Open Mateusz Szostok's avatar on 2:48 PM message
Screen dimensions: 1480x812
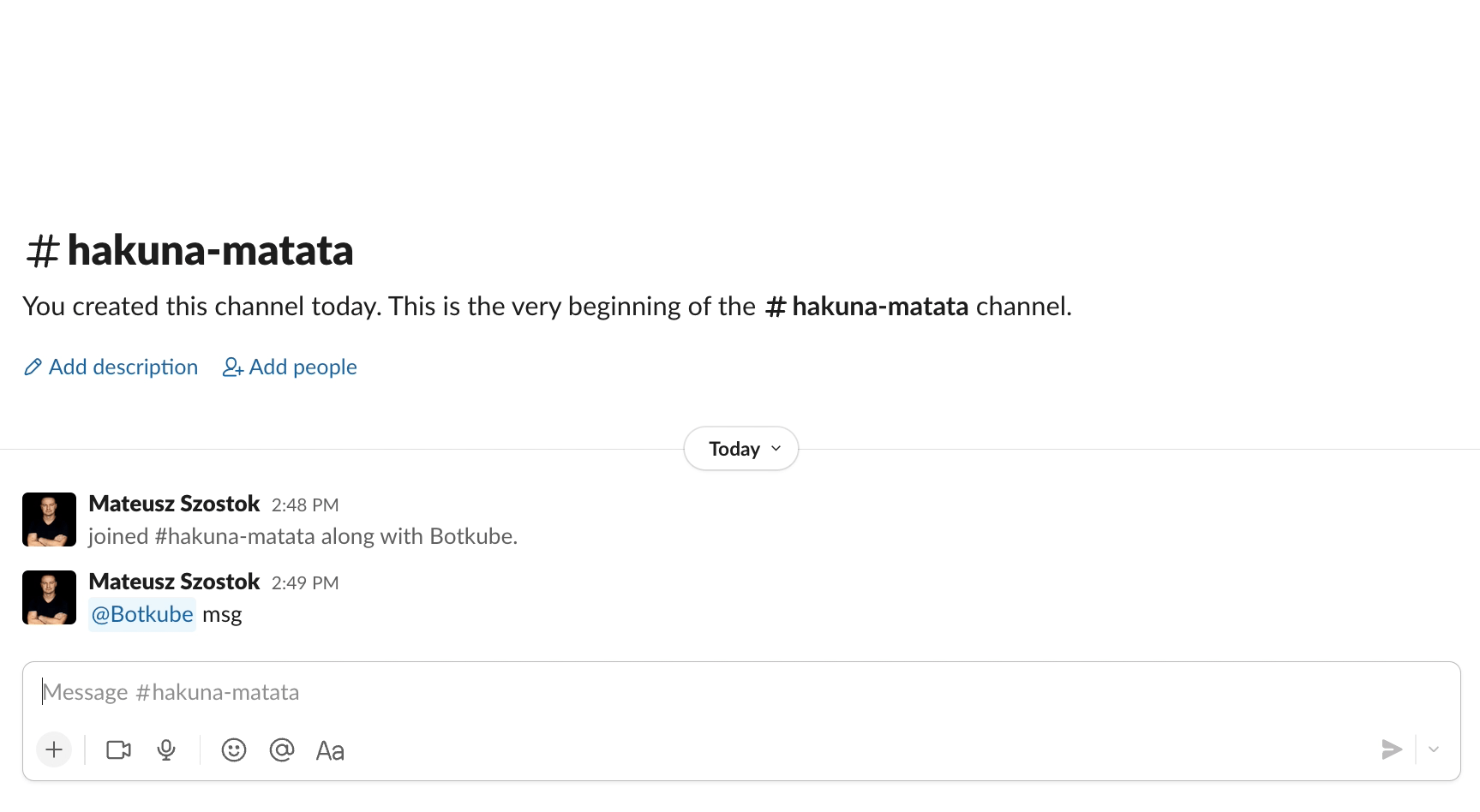[x=49, y=519]
